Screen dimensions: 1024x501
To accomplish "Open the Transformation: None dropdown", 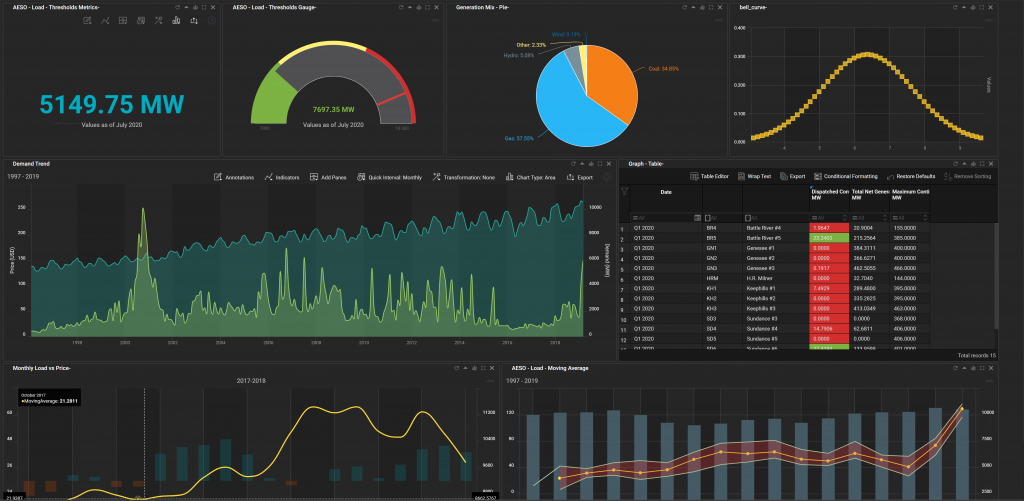I will (464, 177).
